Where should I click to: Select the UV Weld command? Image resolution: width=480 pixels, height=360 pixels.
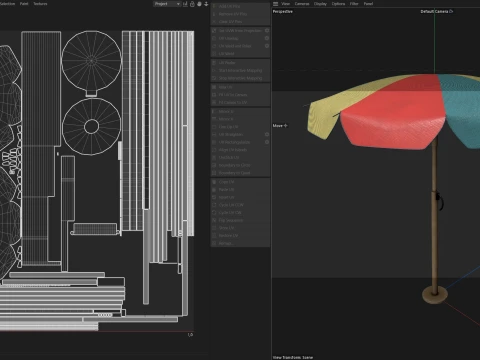point(240,54)
